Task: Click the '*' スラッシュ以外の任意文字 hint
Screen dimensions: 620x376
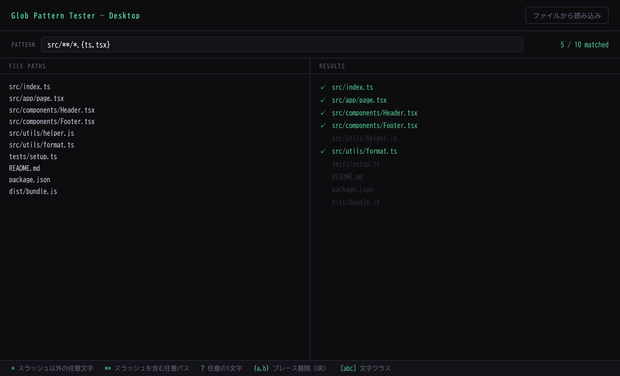Action: point(52,368)
